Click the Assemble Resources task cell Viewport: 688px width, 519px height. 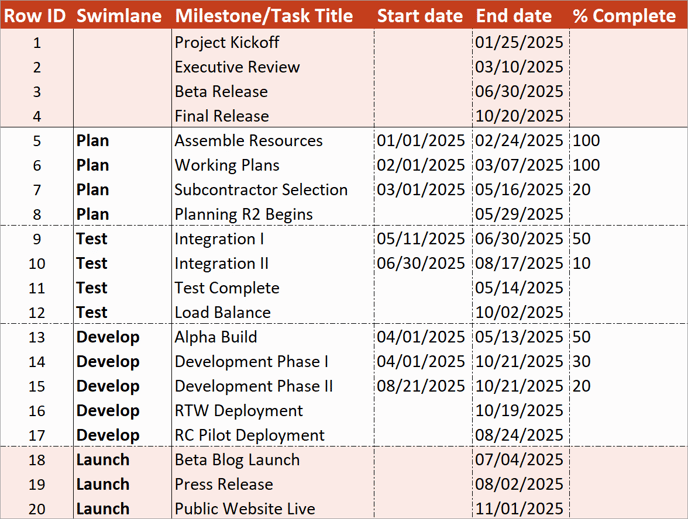[248, 140]
